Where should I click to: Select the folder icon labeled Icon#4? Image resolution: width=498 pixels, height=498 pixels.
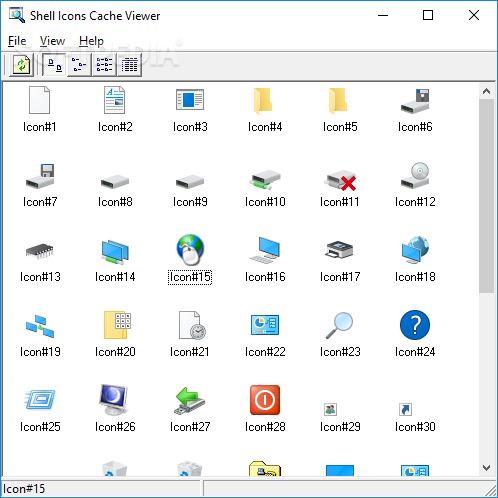264,100
